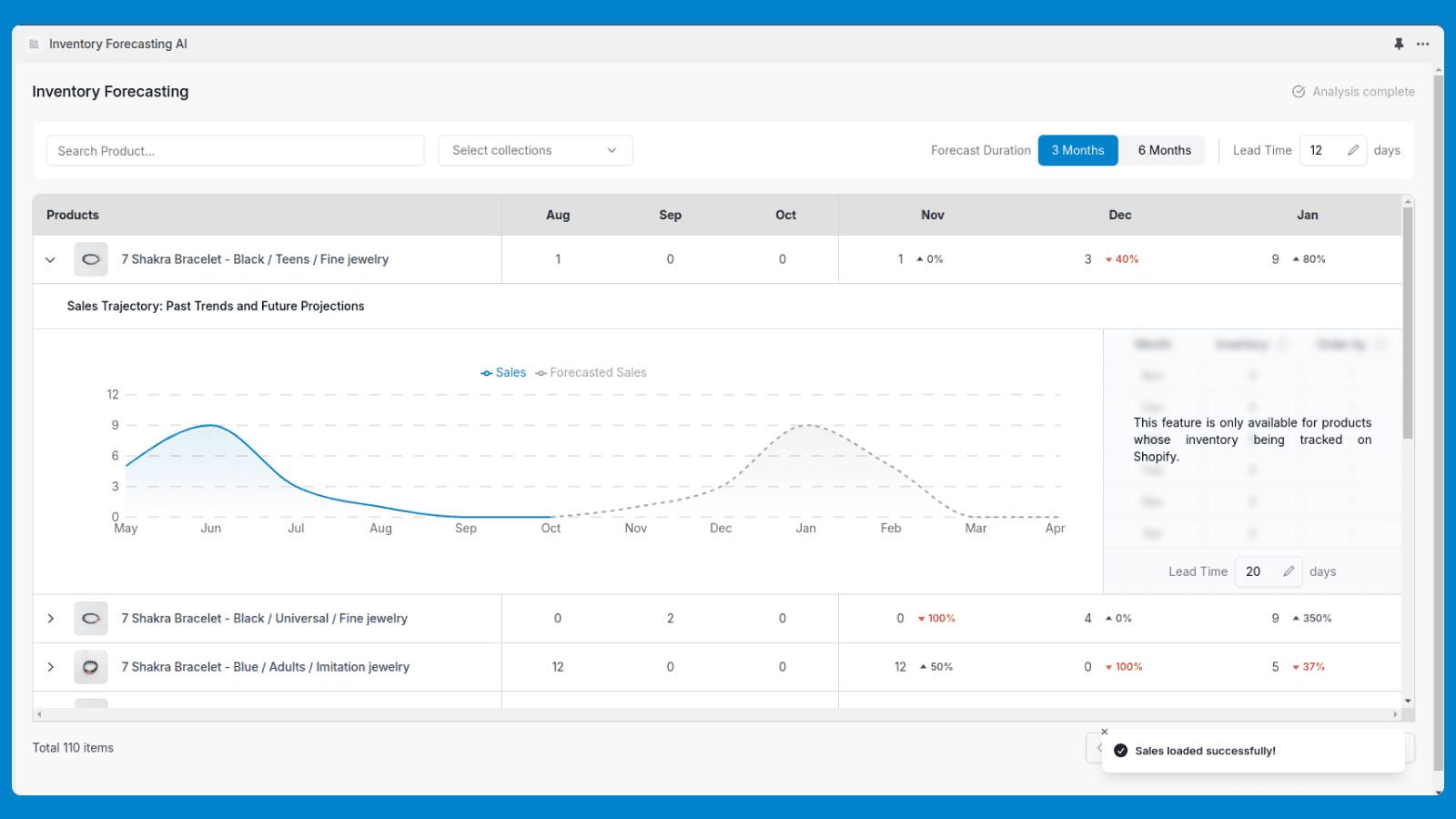This screenshot has height=819, width=1456.
Task: Click the table's vertical scrollbar thumb
Action: tap(1408, 323)
